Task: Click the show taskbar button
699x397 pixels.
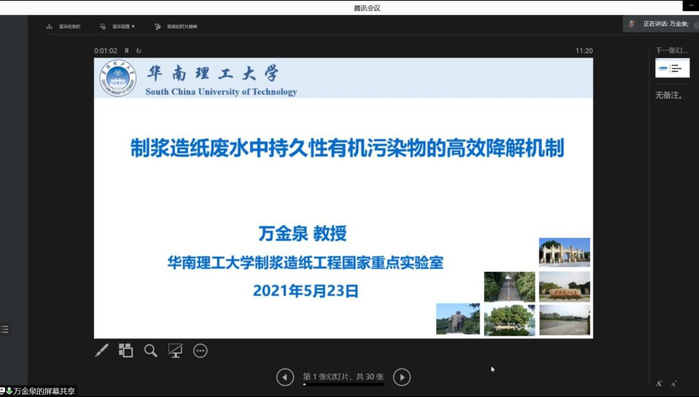Action: point(64,27)
